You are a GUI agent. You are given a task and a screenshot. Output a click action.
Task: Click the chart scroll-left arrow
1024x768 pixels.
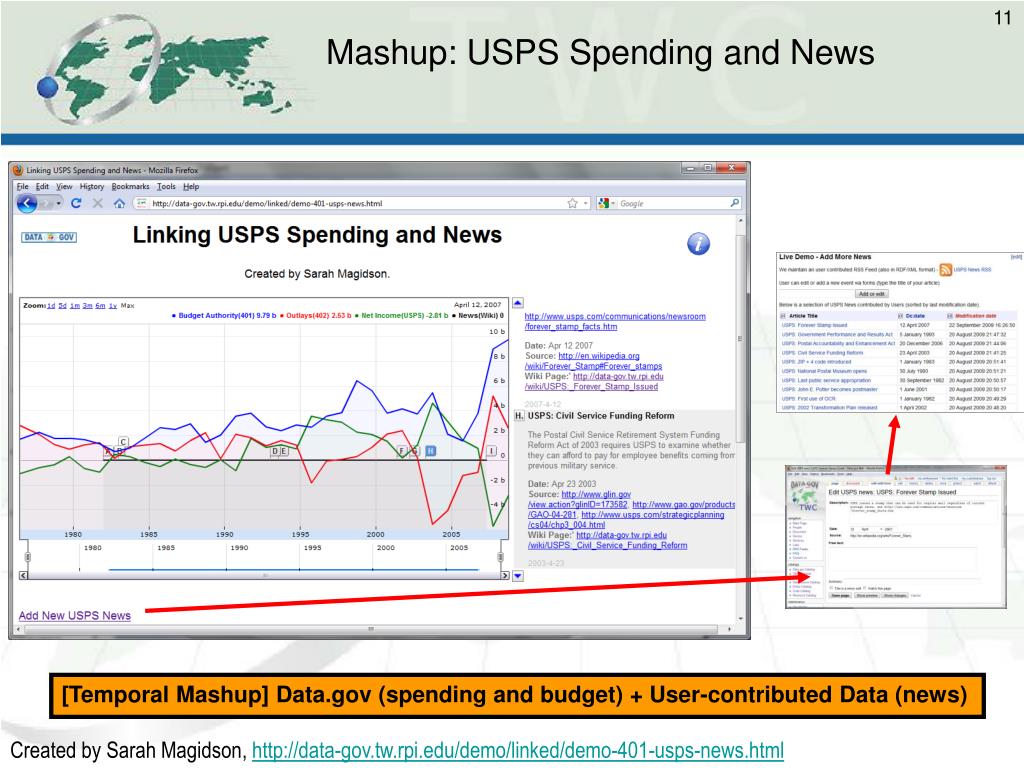point(24,575)
